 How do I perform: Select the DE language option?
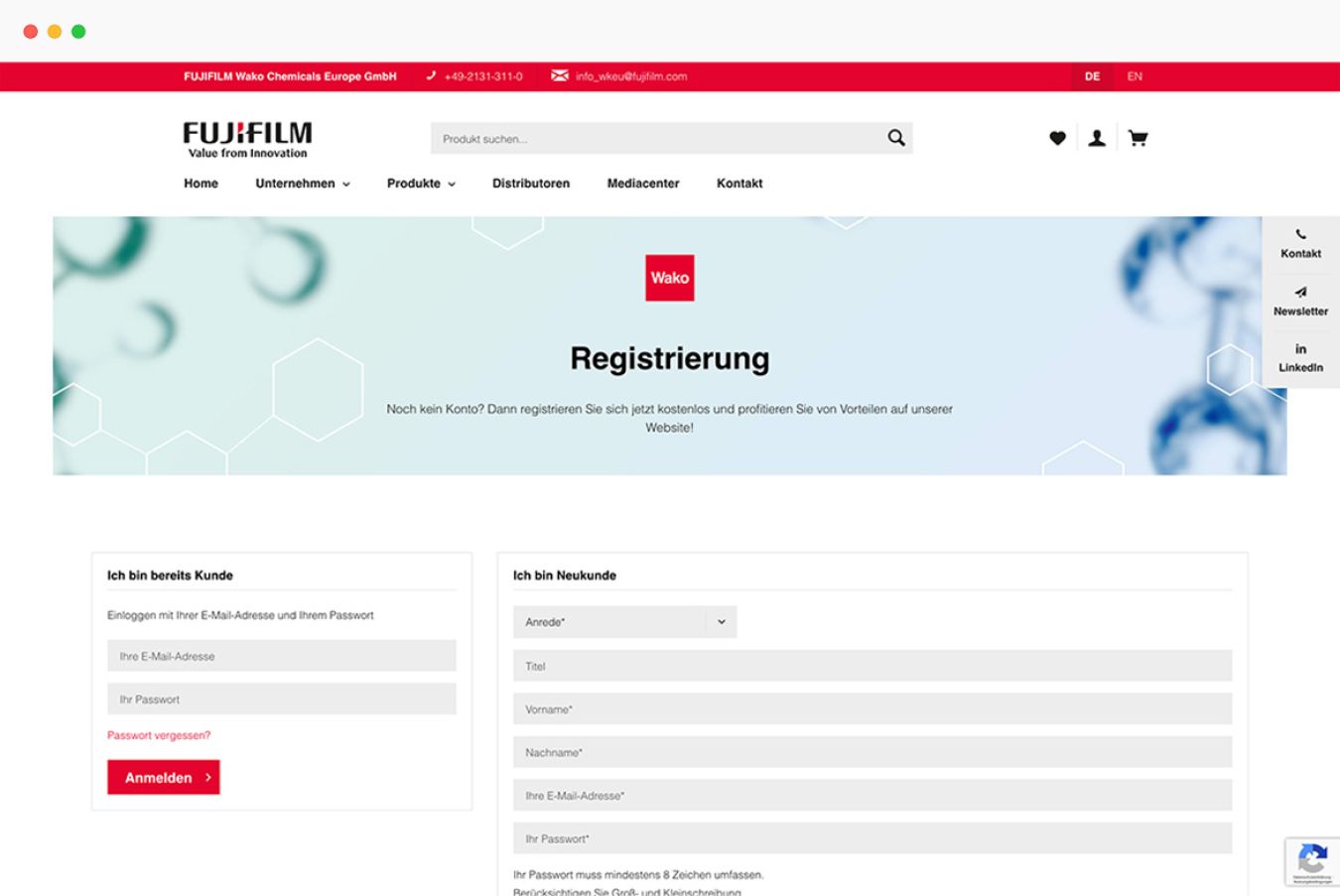pos(1092,76)
